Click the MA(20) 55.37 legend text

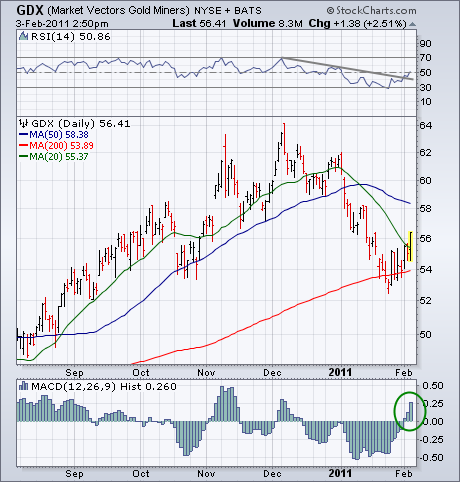point(59,157)
